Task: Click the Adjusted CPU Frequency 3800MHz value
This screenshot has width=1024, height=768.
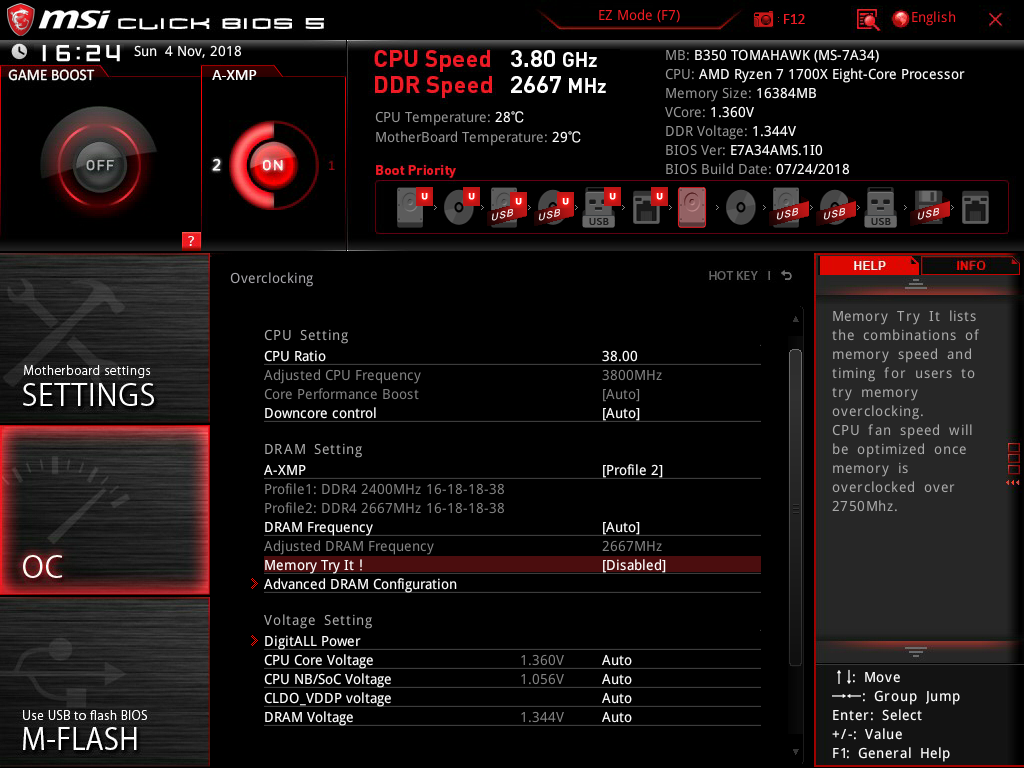Action: pyautogui.click(x=632, y=375)
